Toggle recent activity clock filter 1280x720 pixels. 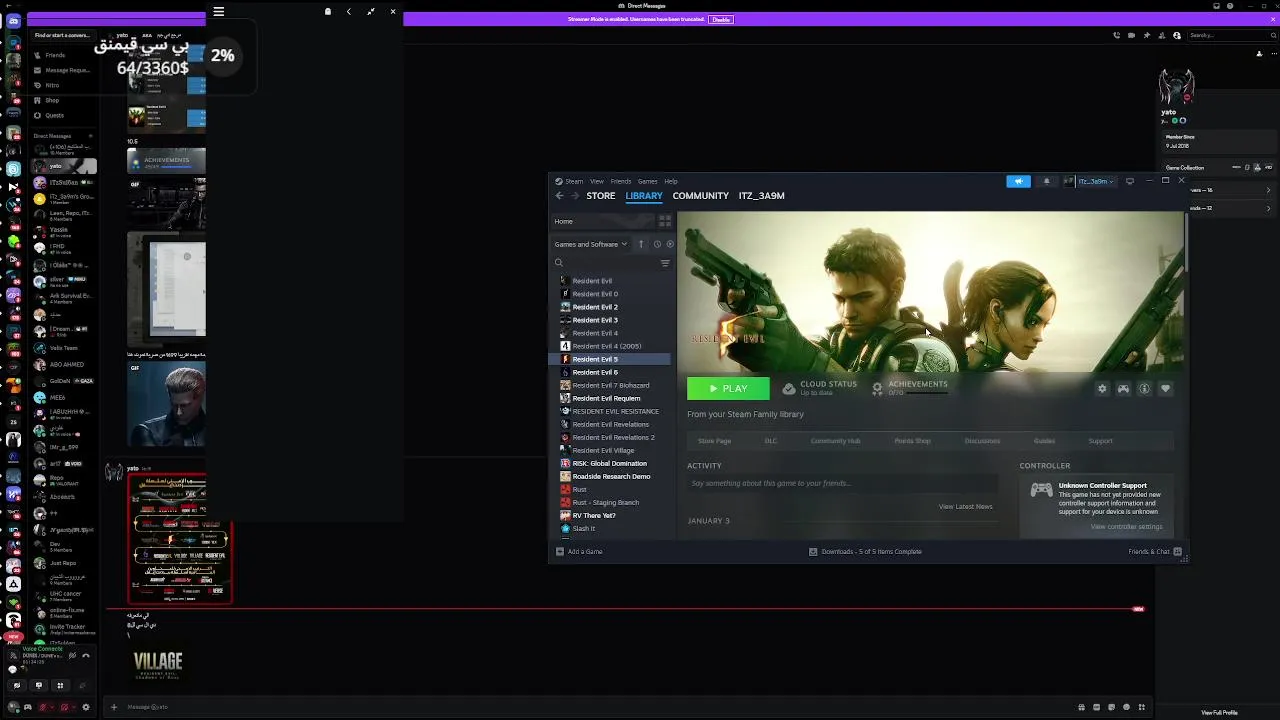tap(657, 244)
